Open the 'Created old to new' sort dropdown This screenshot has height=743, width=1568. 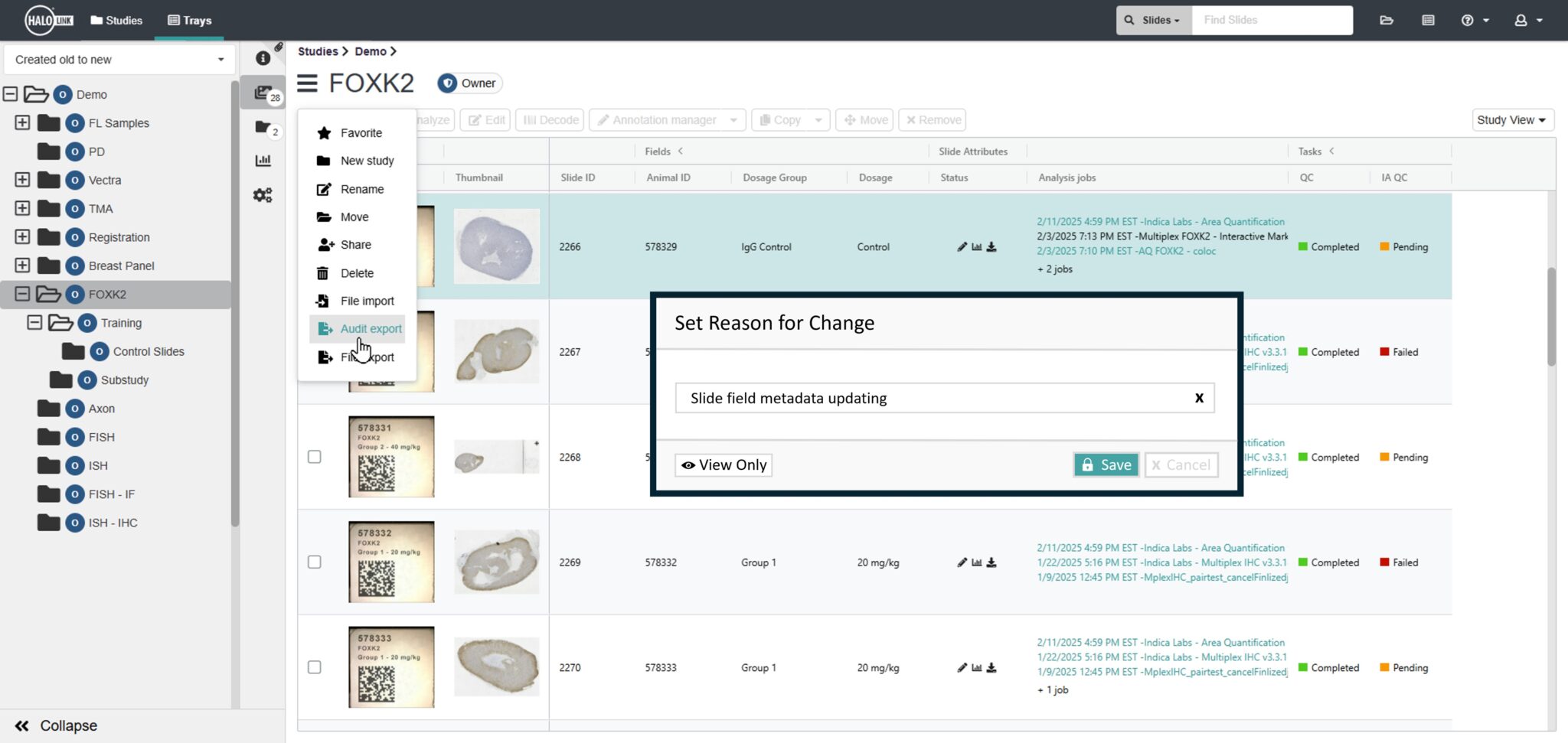[119, 59]
